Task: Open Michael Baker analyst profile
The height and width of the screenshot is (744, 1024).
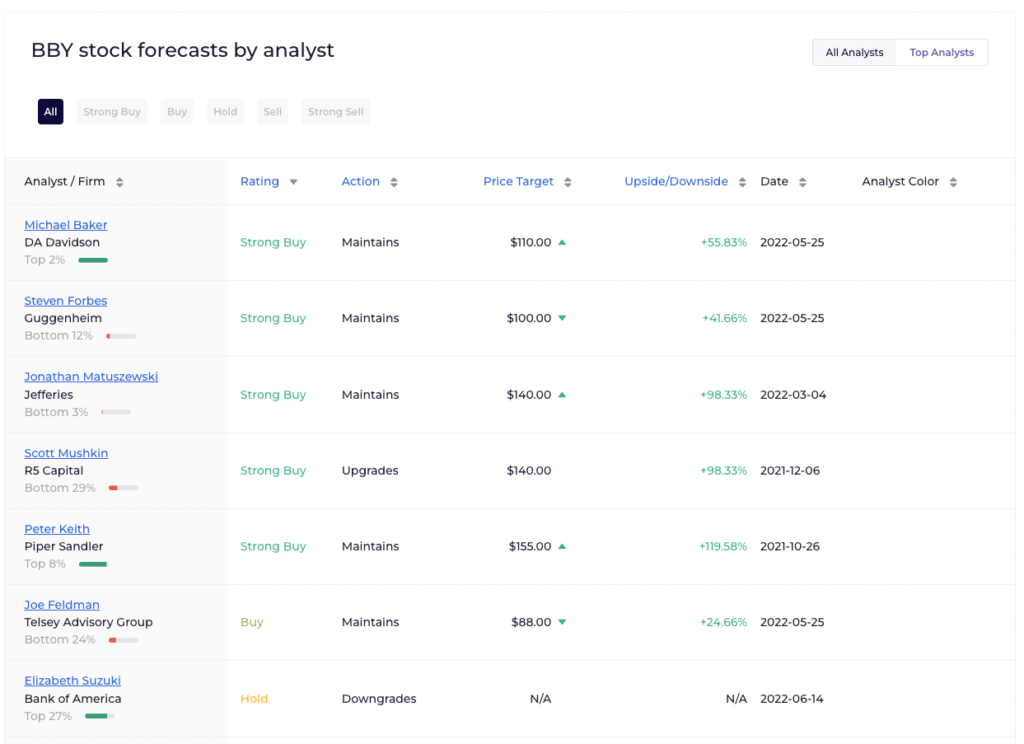Action: tap(65, 225)
